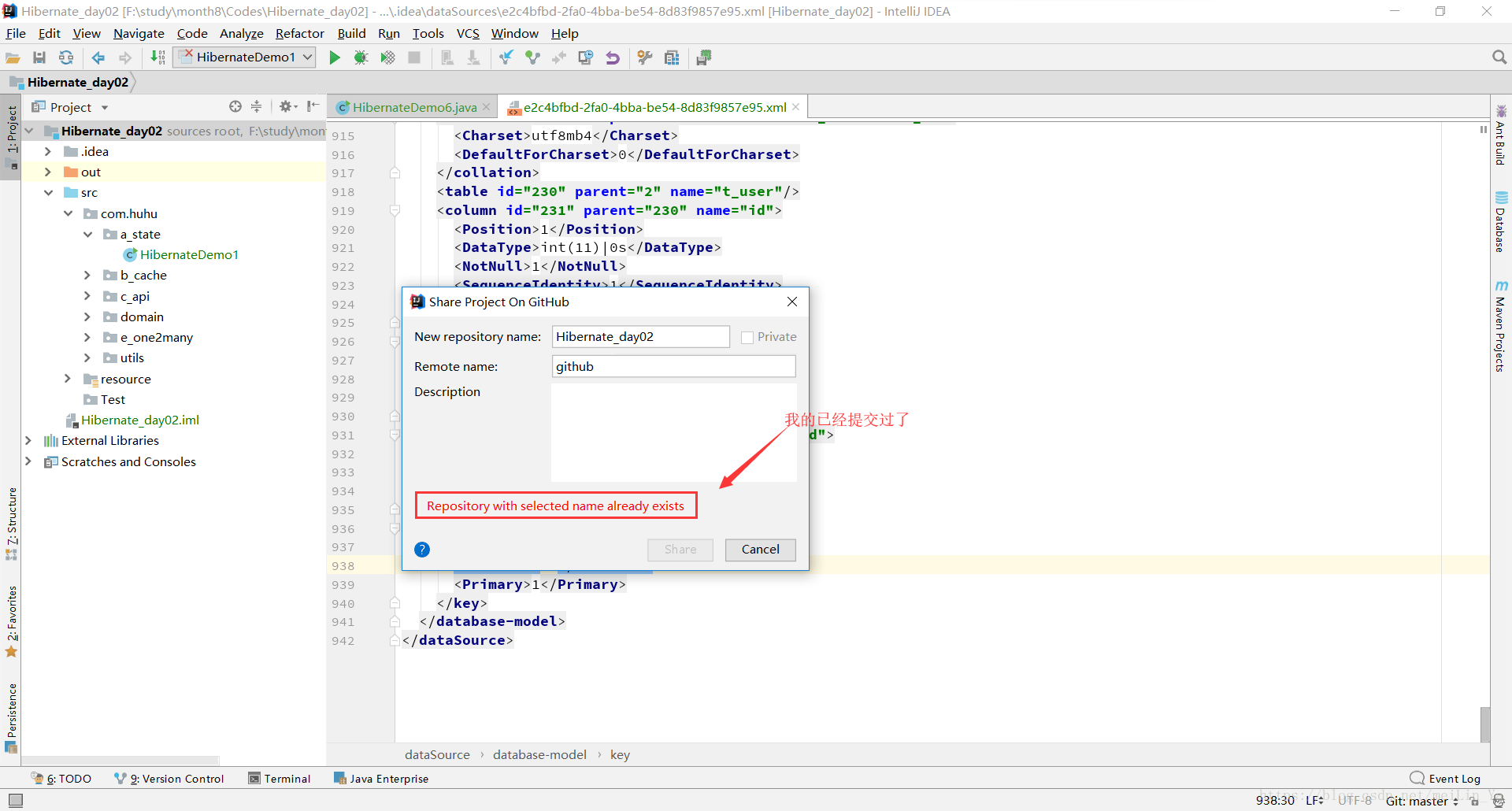Screen dimensions: 1512x811
Task: Click the lock icon in status bar
Action: click(1474, 801)
